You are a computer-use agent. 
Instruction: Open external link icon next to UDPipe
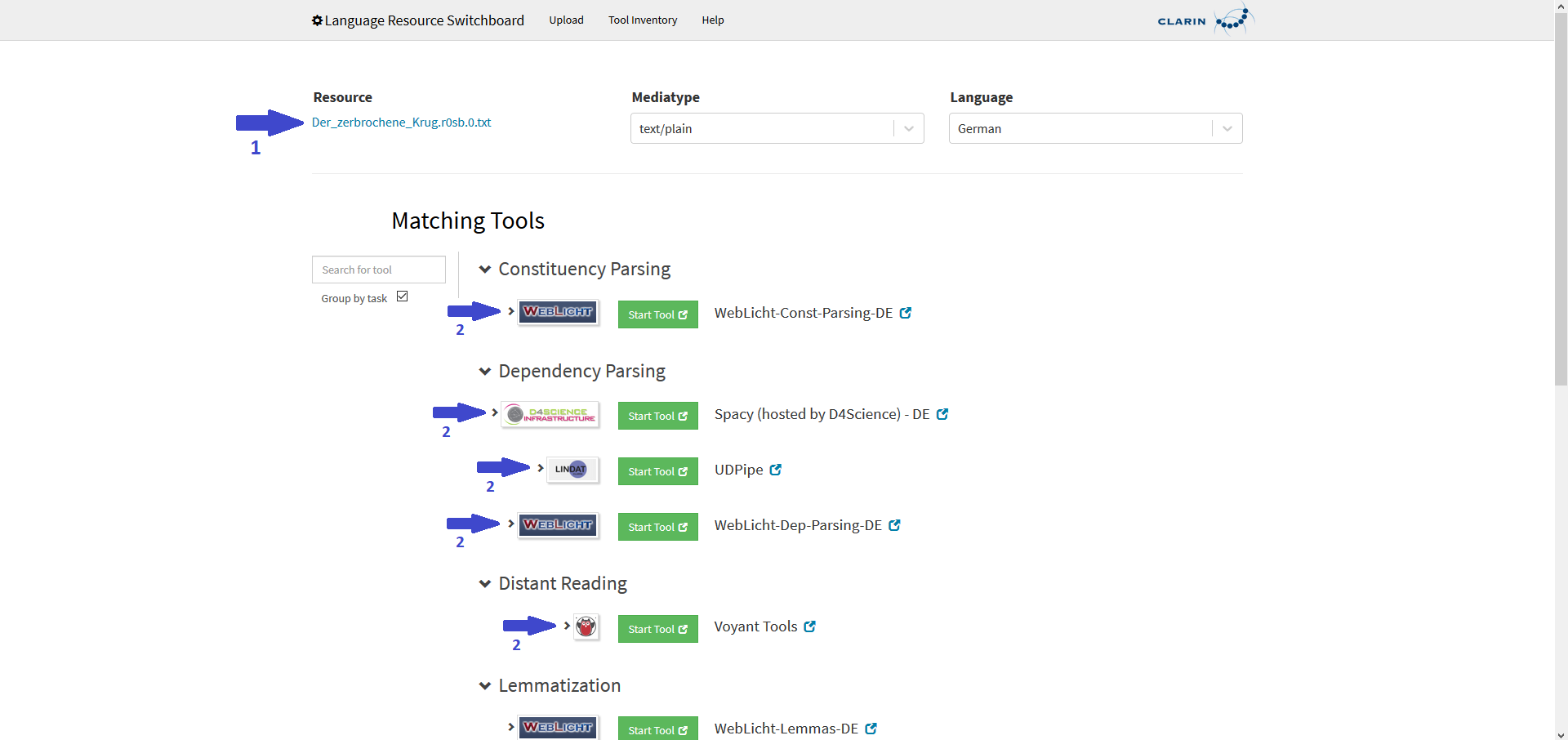tap(776, 470)
